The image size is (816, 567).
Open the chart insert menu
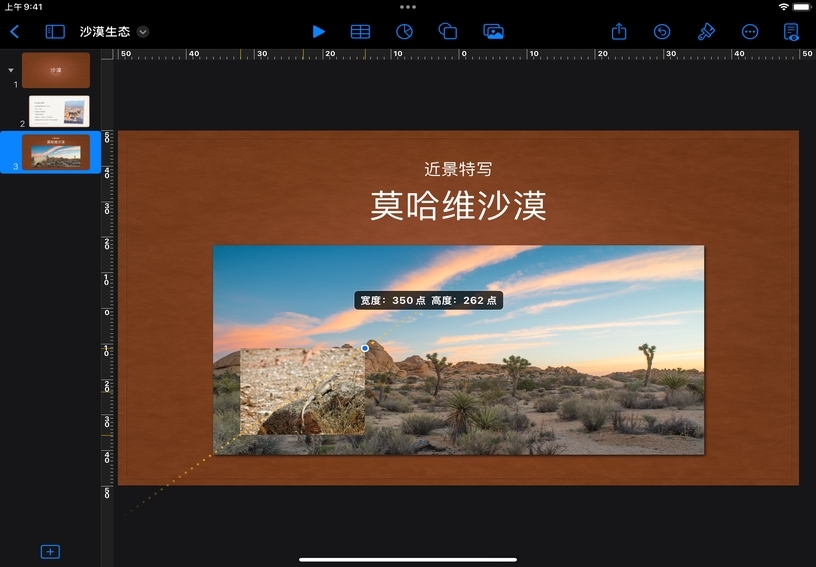coord(404,32)
